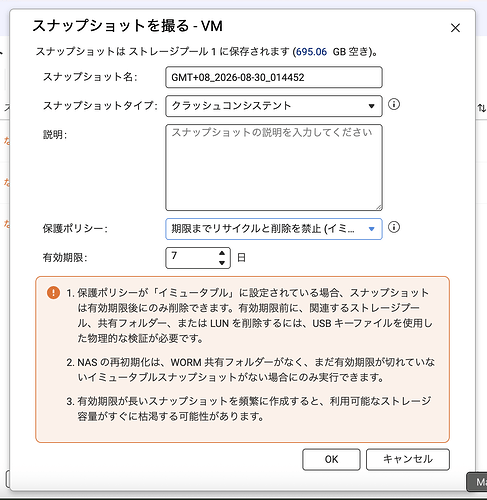
Task: Click the partially hidden gray M button
Action: click(477, 482)
